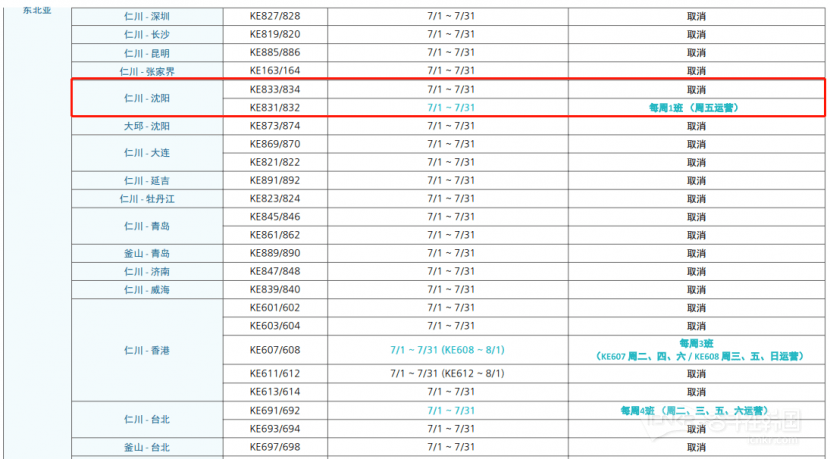The image size is (830, 459).
Task: Click the 釜山 - 台北 route cell
Action: 146,447
